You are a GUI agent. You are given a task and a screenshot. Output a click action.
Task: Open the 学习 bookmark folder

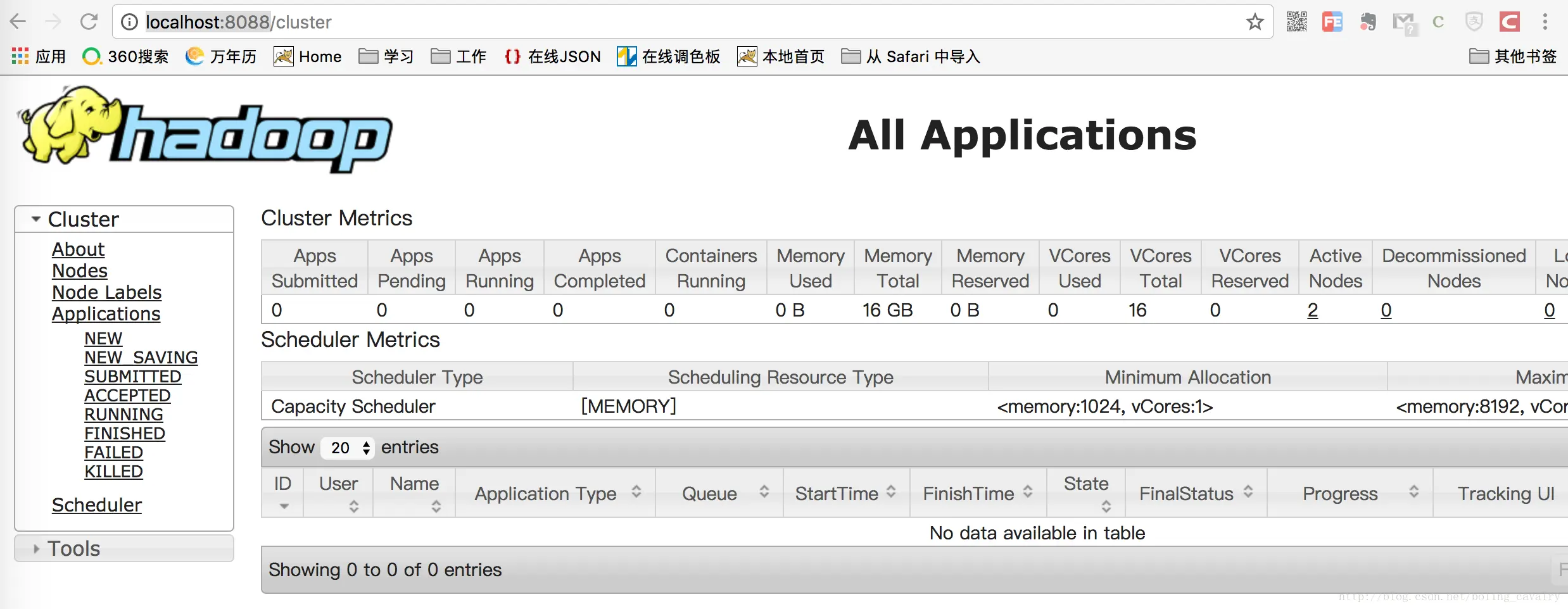pyautogui.click(x=386, y=56)
